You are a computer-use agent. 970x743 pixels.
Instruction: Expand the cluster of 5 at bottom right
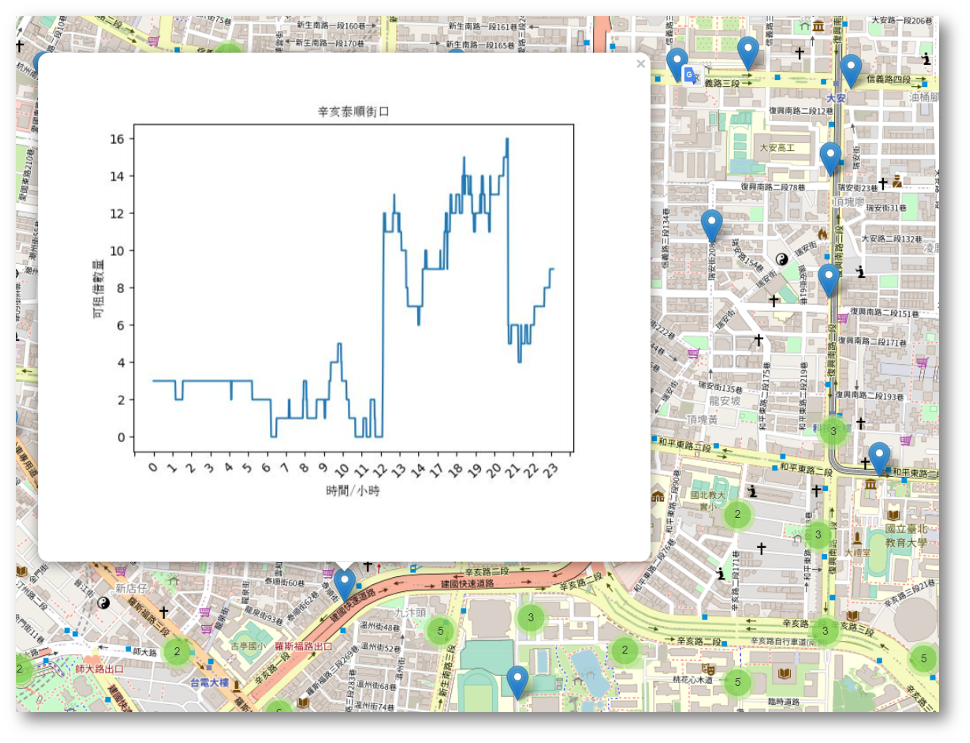[922, 658]
